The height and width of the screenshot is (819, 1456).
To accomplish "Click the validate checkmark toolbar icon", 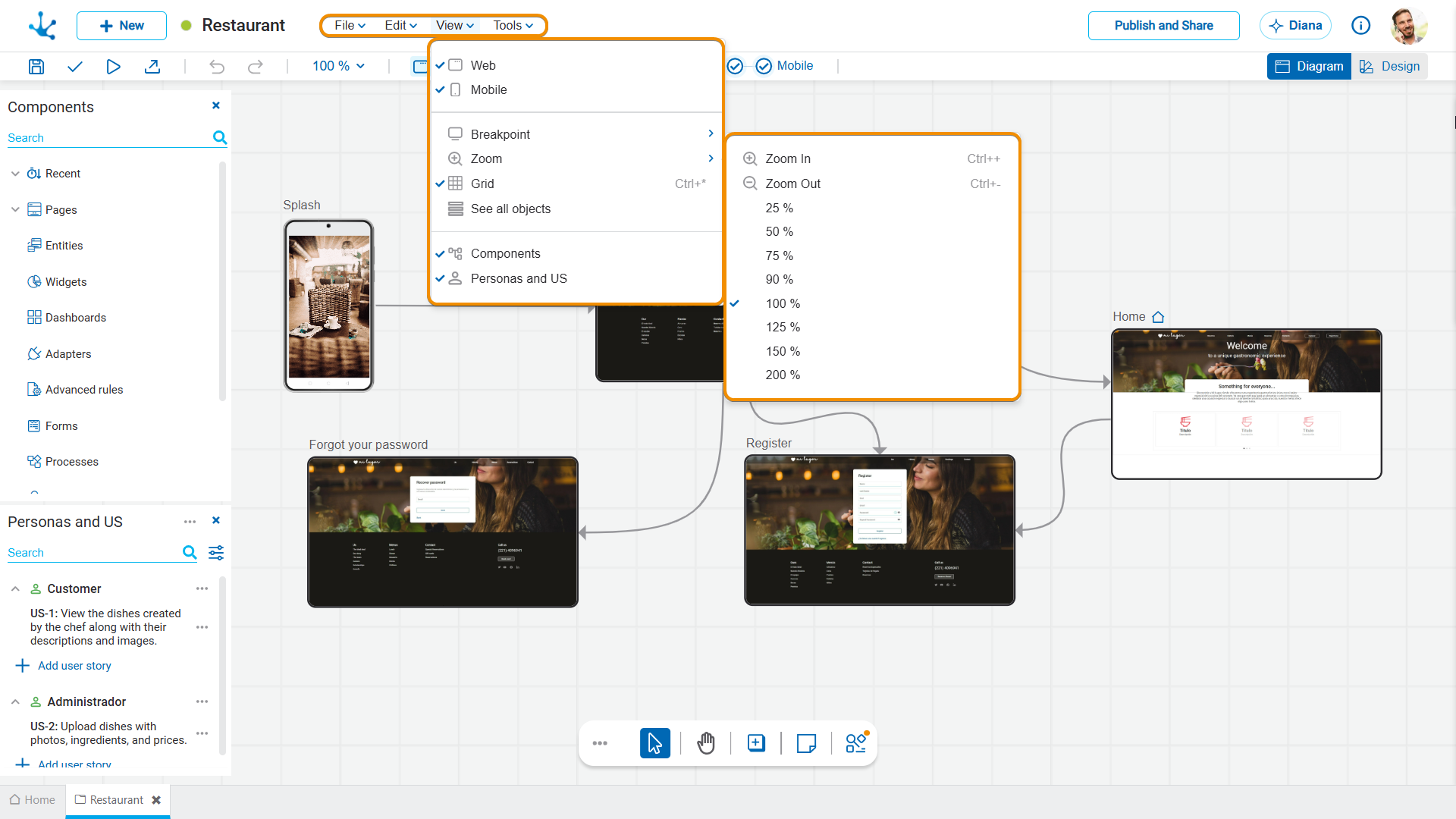I will click(74, 66).
